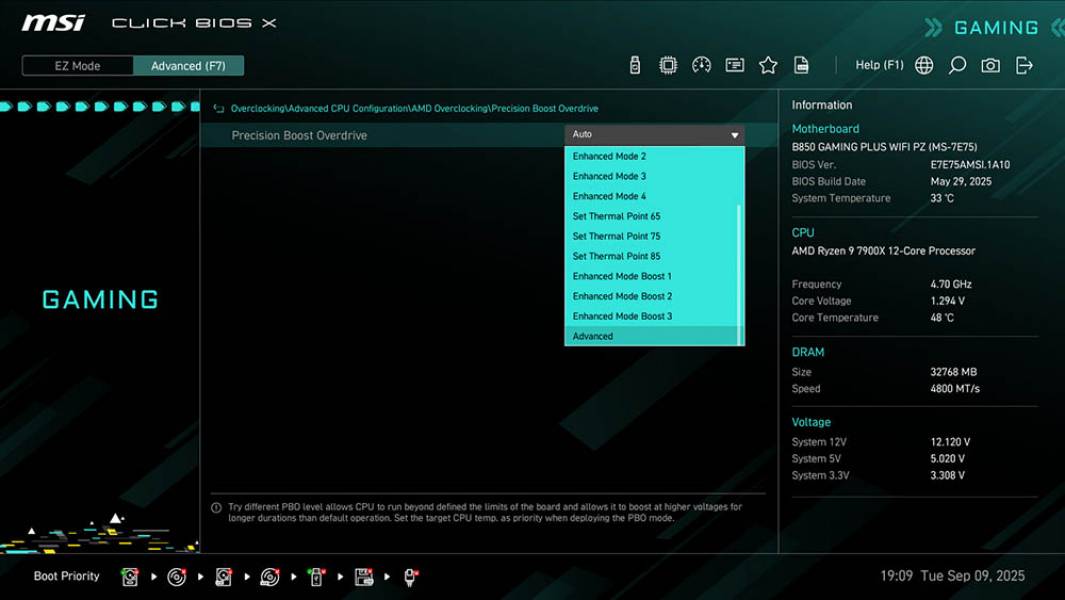Choose Set Thermal Point 75 option
The width and height of the screenshot is (1065, 600).
[x=640, y=235]
